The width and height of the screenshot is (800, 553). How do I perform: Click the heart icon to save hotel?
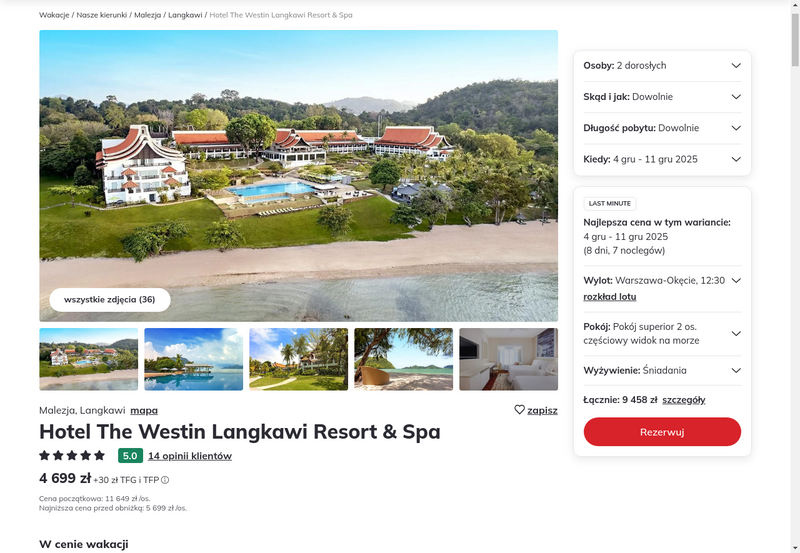click(519, 410)
